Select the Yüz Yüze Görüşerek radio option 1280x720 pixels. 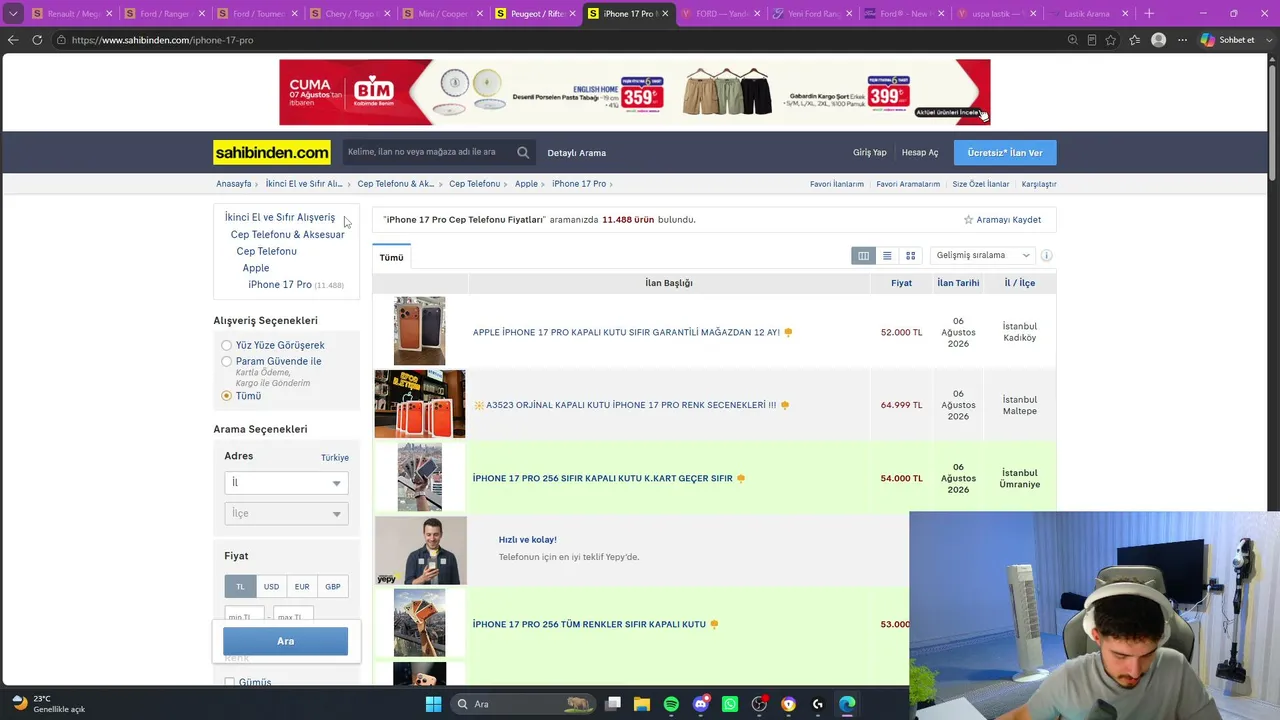click(x=226, y=345)
